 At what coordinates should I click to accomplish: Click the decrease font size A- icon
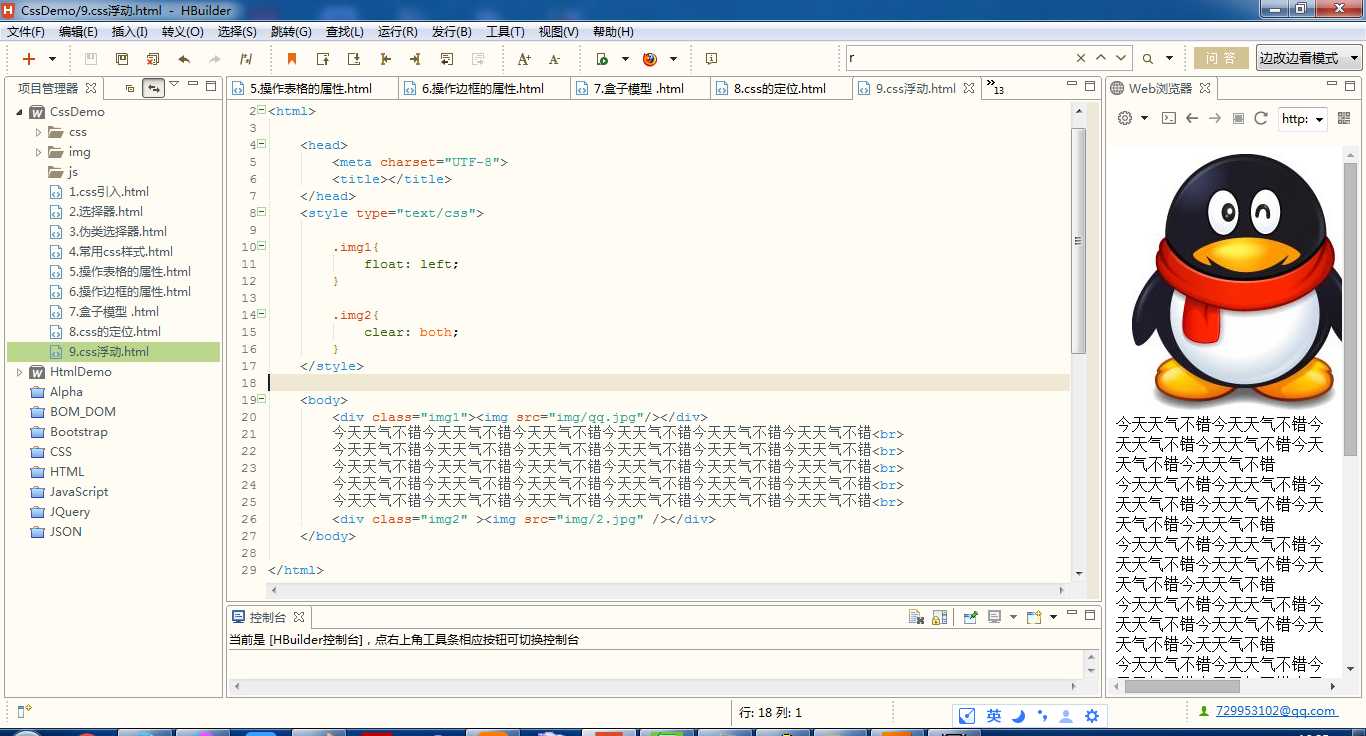[555, 59]
